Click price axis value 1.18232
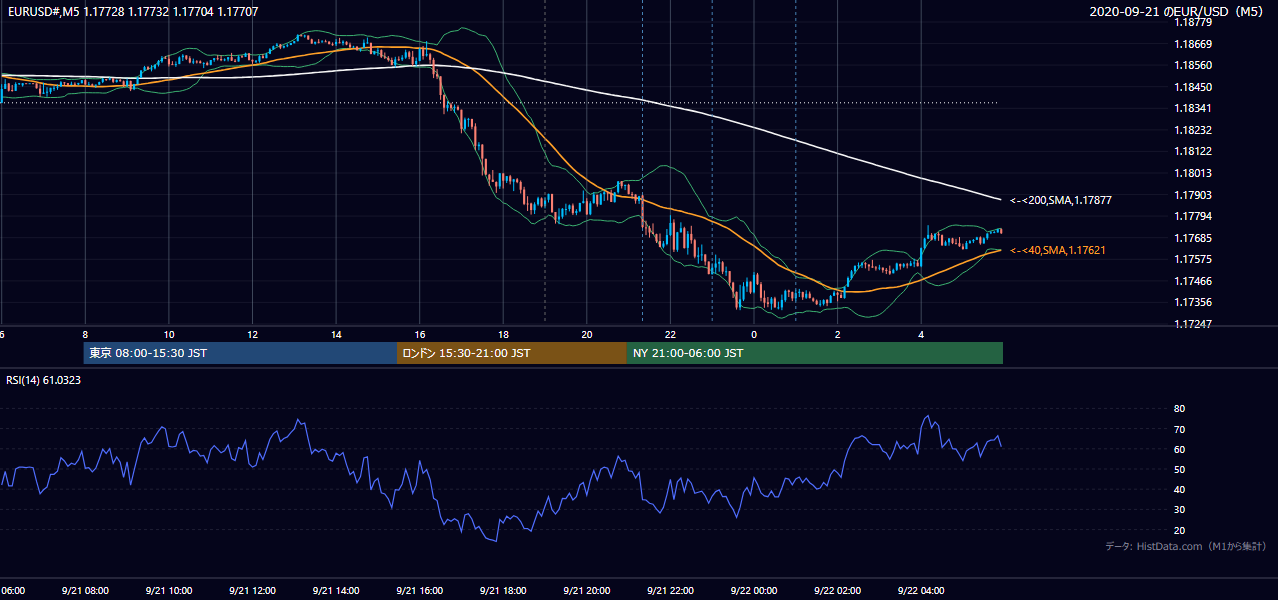The width and height of the screenshot is (1278, 600). [1193, 130]
